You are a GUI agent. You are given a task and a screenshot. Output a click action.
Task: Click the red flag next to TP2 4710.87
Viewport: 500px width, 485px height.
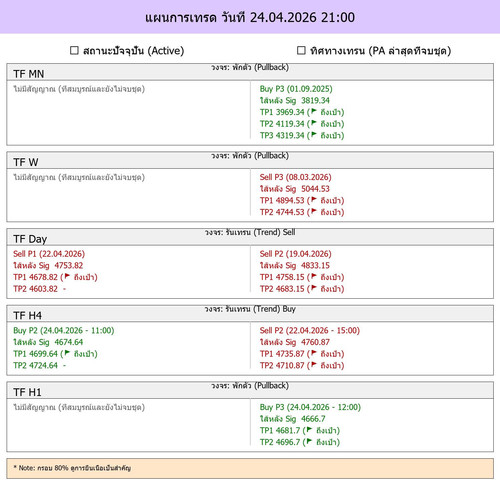click(x=314, y=365)
